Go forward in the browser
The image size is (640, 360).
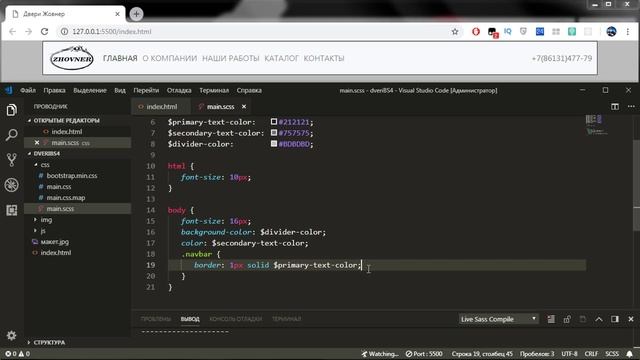tap(28, 31)
